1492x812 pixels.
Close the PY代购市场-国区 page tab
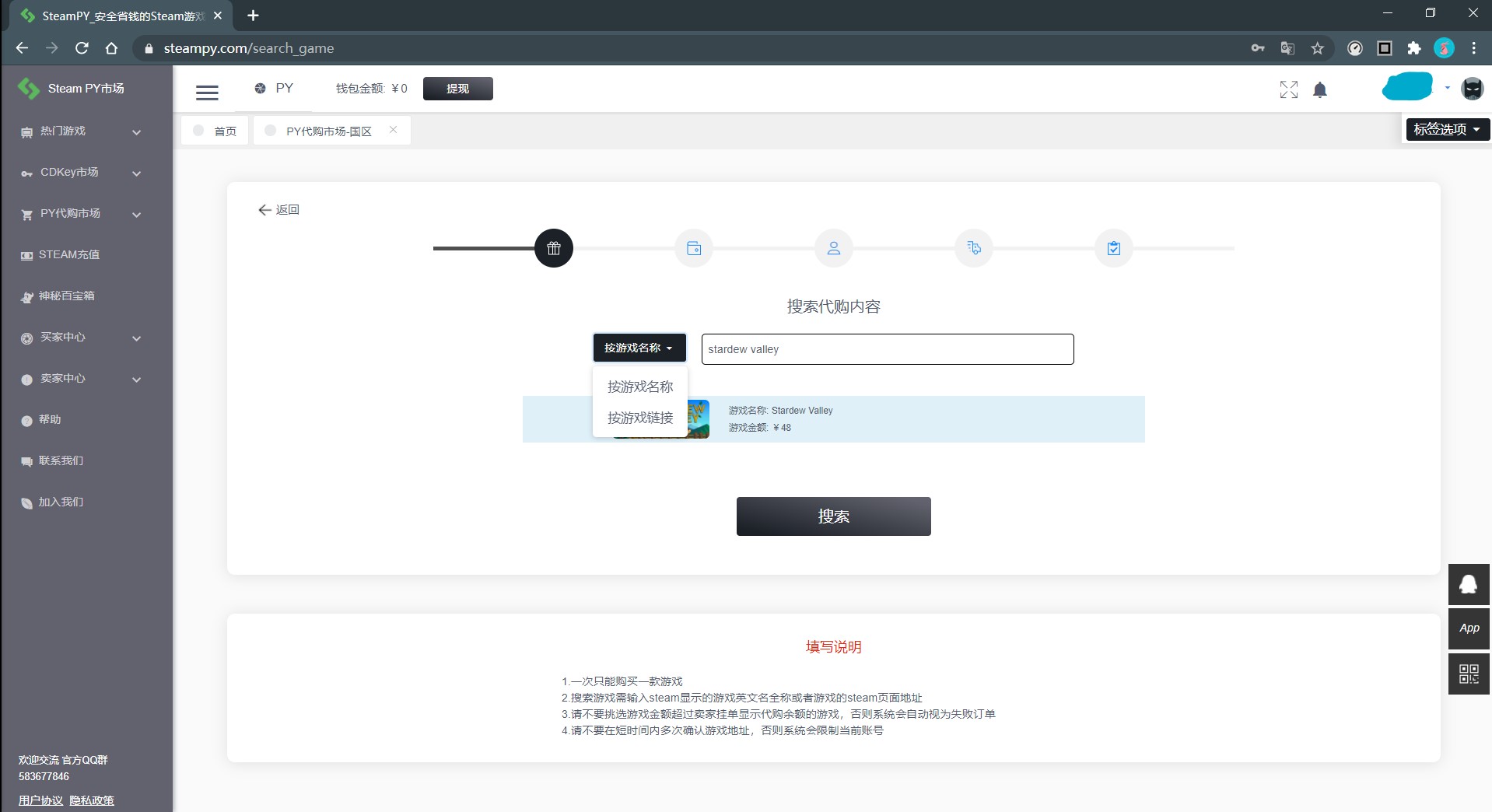[394, 130]
